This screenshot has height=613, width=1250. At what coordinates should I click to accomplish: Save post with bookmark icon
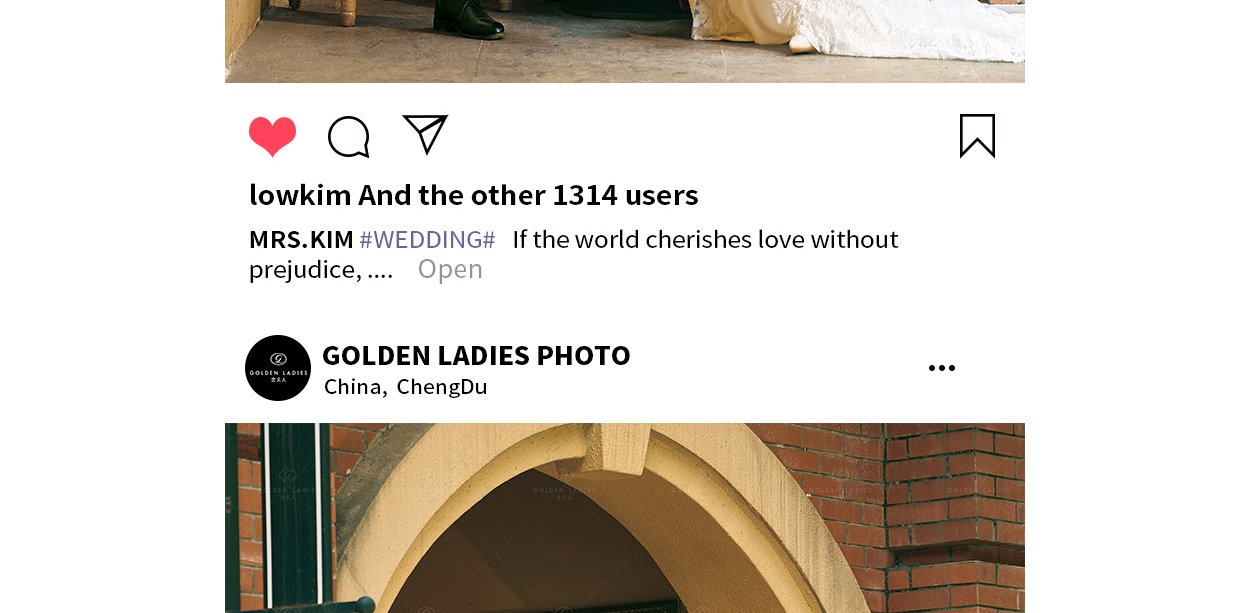pyautogui.click(x=977, y=136)
